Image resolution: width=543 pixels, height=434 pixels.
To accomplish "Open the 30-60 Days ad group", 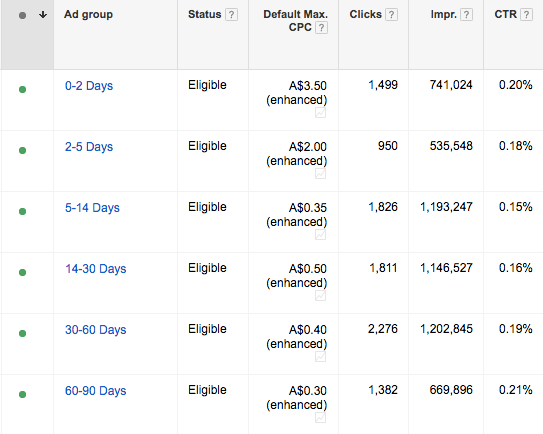I will coord(96,329).
